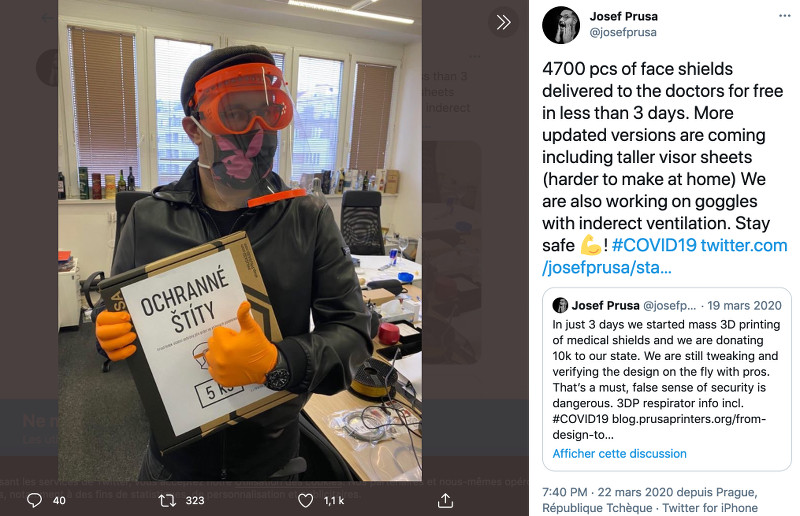Open the @josefprusa handle link
Viewport: 800px width, 516px height.
point(623,32)
